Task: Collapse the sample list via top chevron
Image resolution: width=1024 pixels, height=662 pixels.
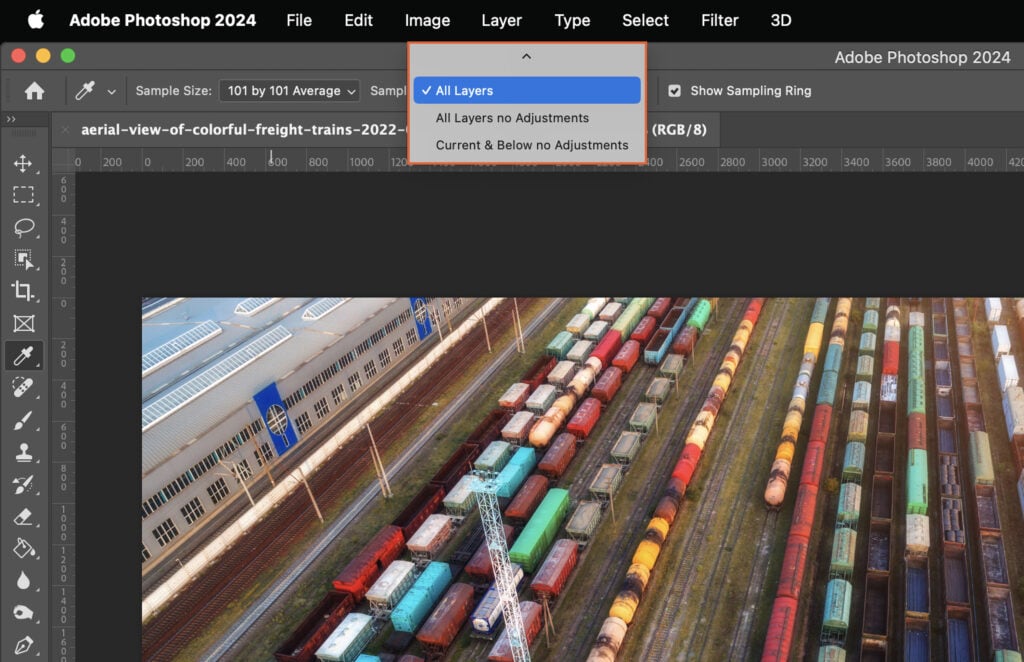Action: [526, 57]
